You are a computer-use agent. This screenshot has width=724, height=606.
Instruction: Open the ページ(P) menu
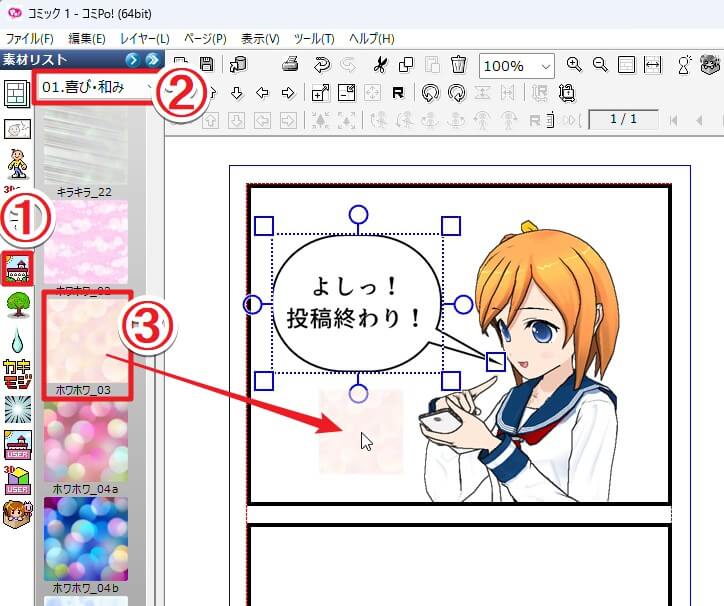click(205, 38)
